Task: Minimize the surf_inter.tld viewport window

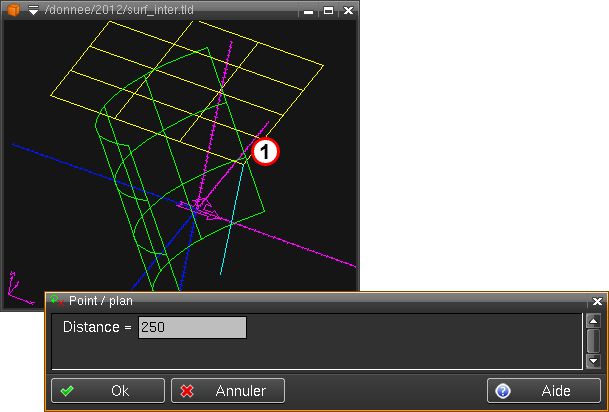Action: tap(308, 11)
